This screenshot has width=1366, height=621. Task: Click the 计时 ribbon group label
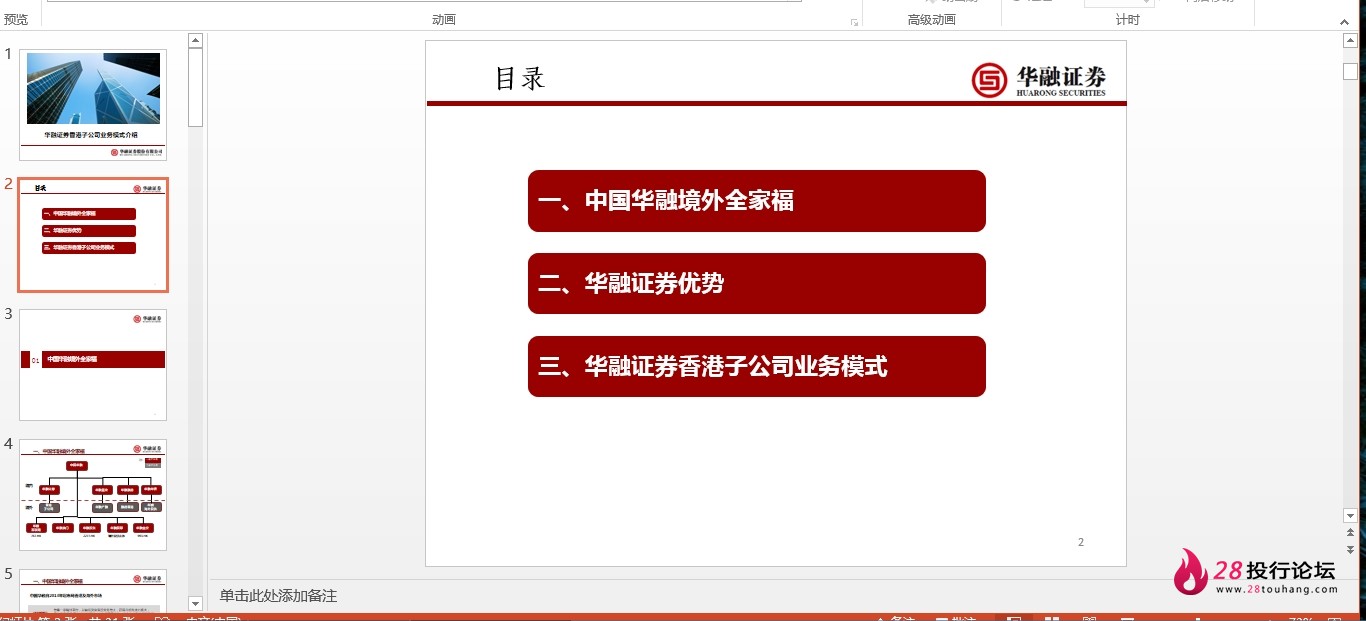1127,20
